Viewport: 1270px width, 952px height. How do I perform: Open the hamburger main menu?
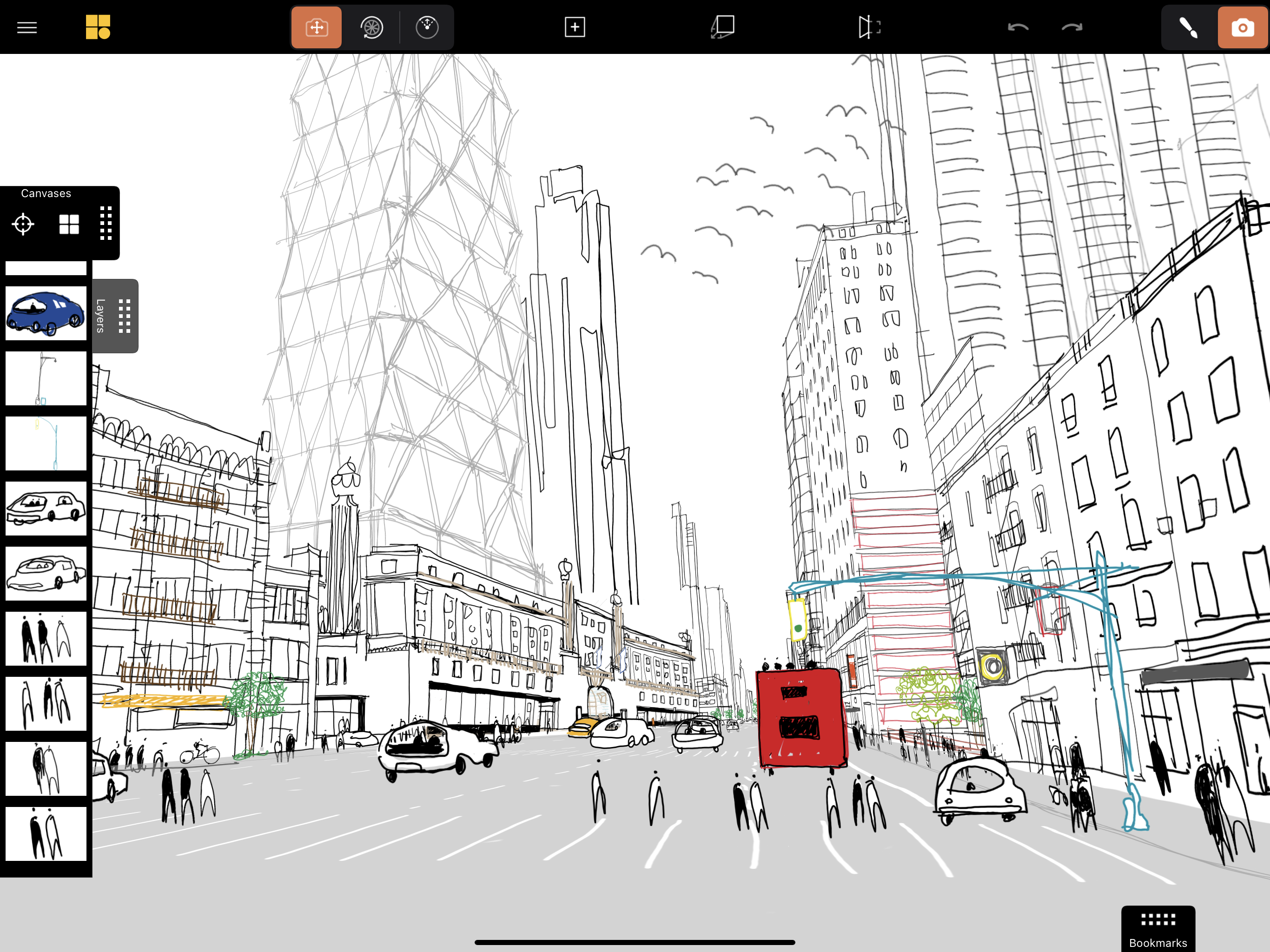tap(26, 27)
